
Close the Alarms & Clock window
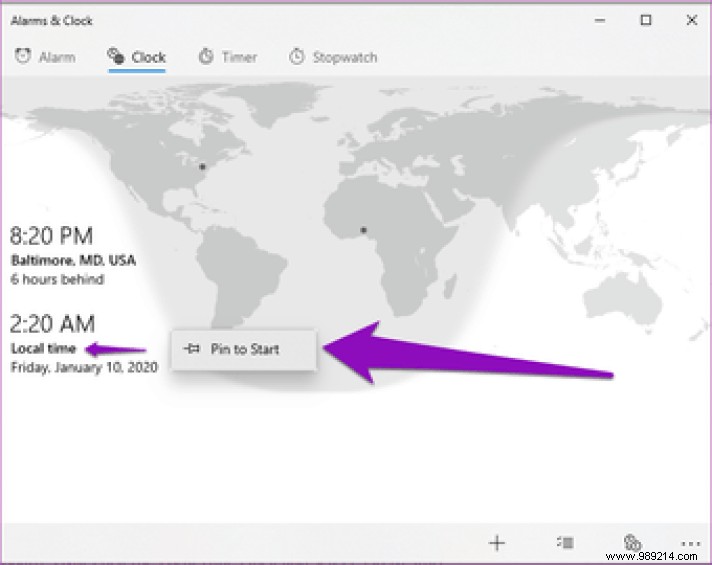tap(692, 20)
